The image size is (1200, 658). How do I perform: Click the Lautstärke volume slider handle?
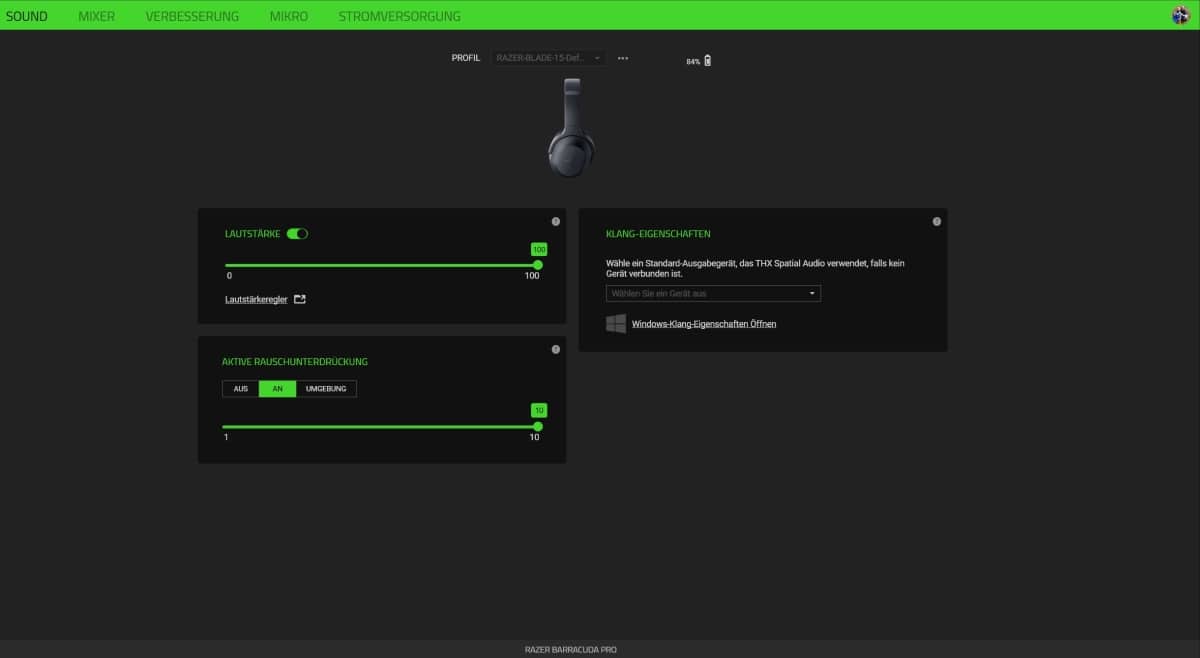(x=538, y=265)
